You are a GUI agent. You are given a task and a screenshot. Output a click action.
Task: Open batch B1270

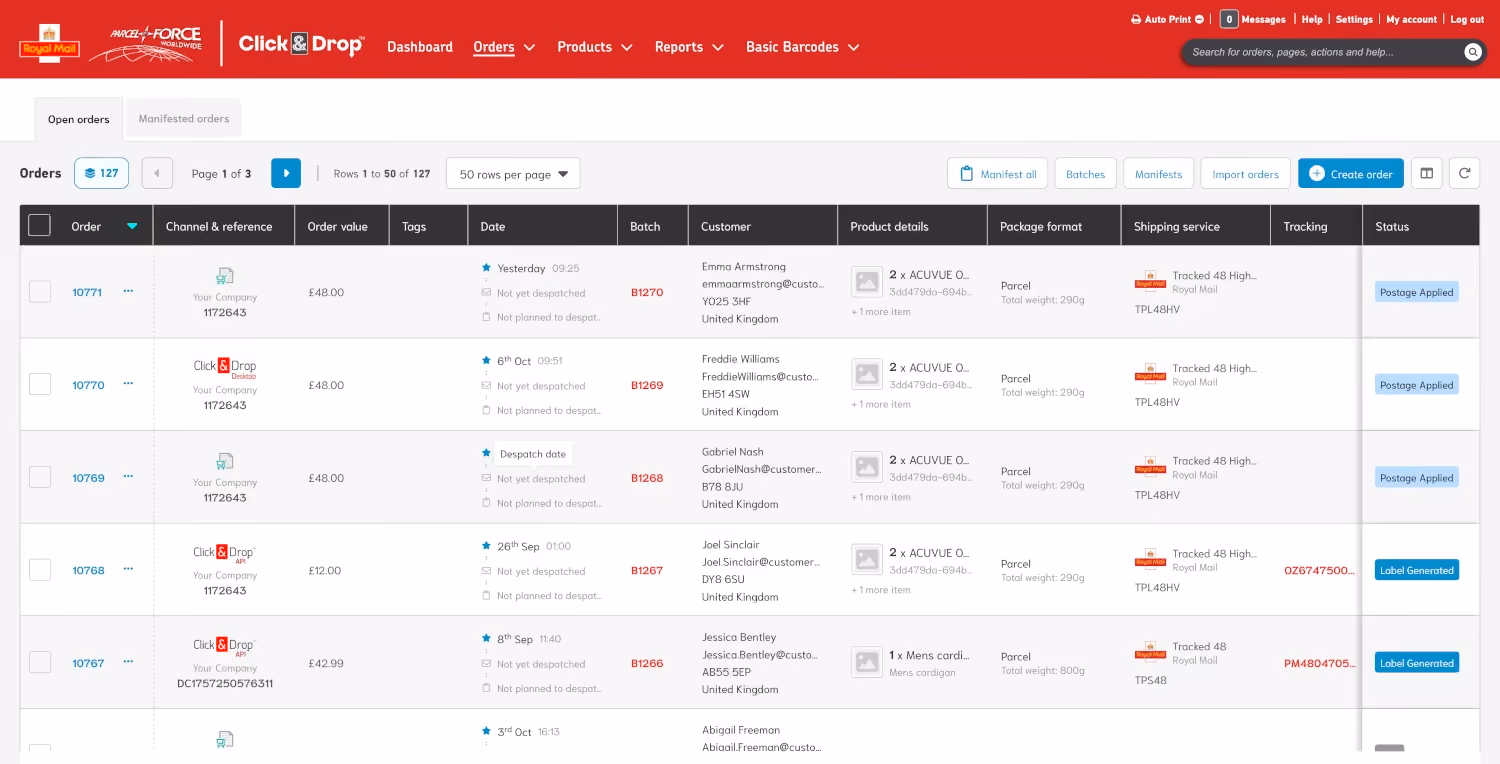647,292
